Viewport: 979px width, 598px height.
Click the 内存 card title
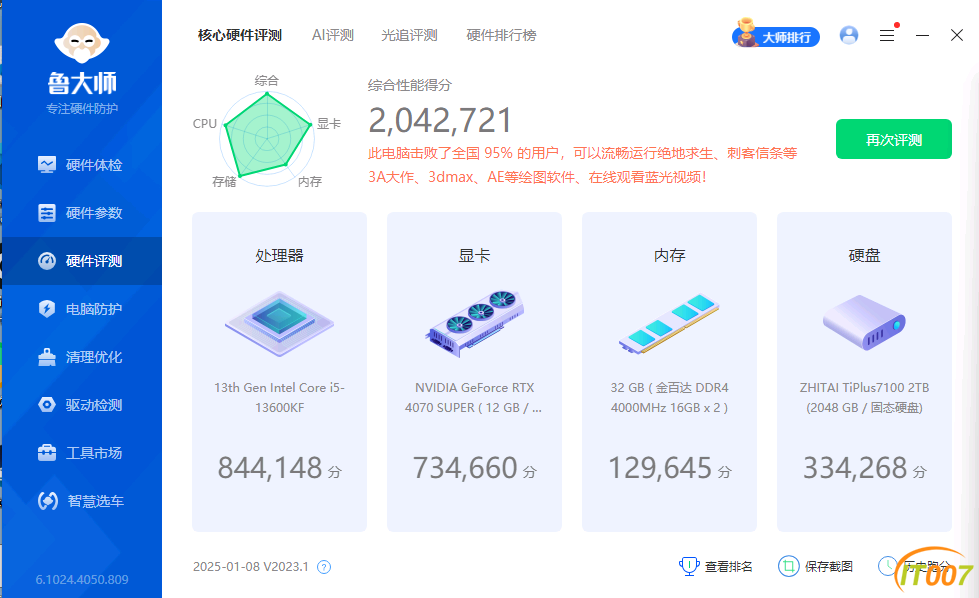point(669,255)
